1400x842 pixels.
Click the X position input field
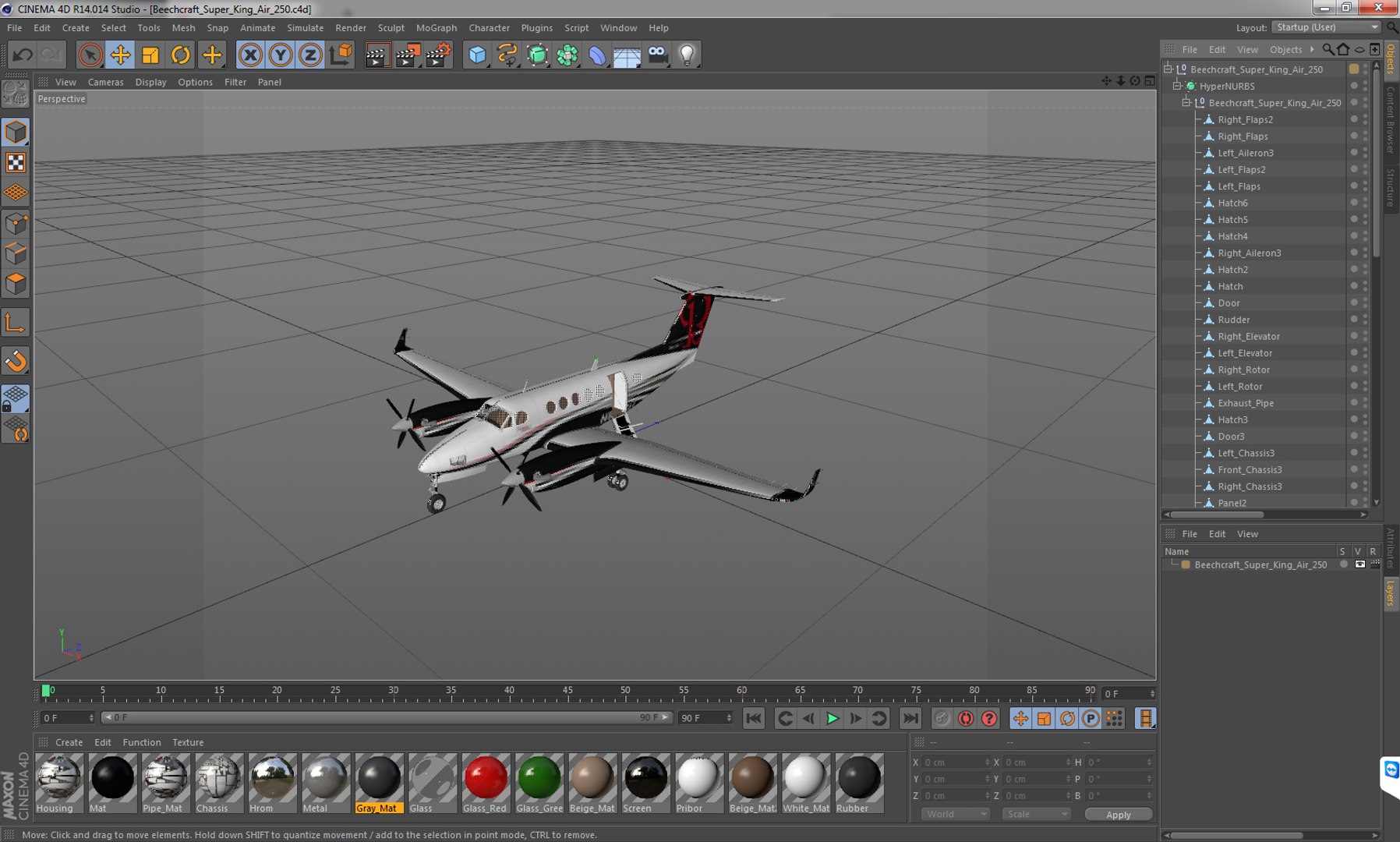pos(956,762)
